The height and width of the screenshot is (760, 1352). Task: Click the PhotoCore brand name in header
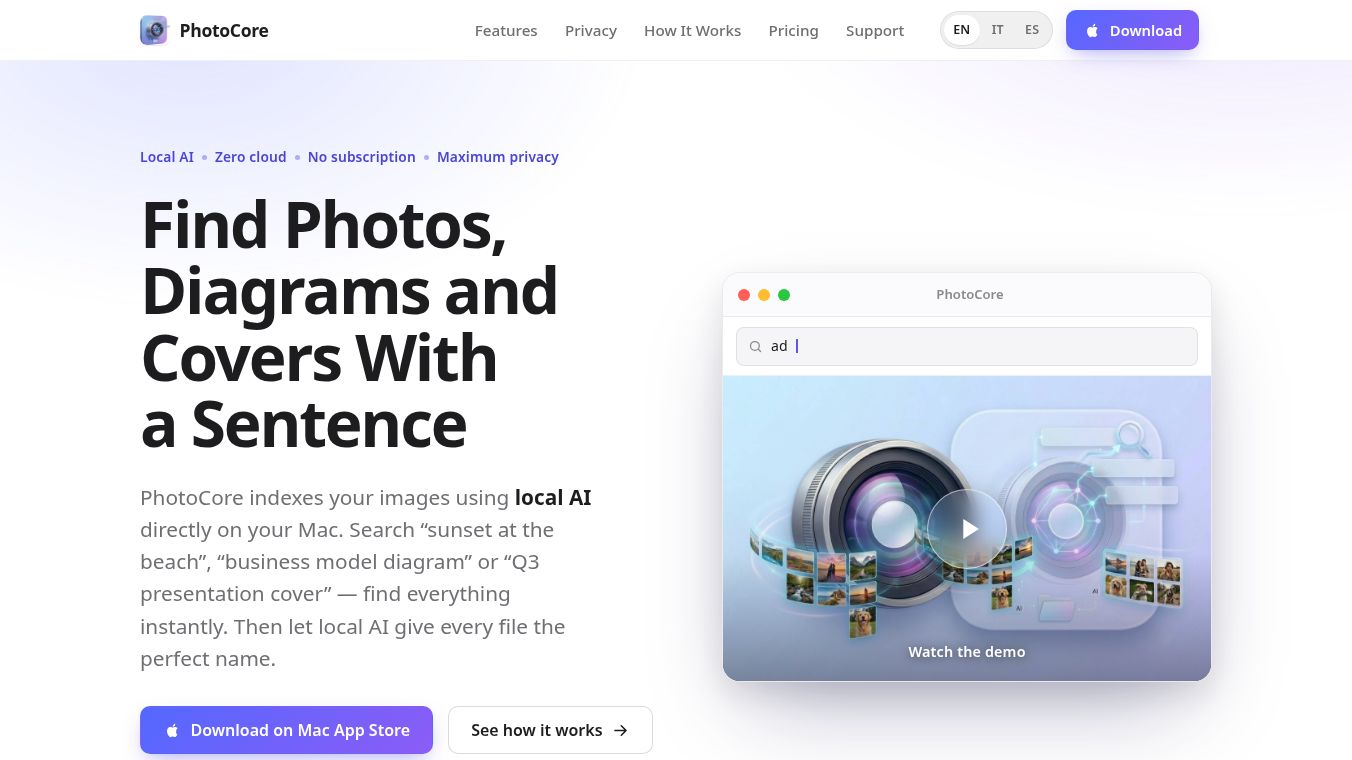click(x=224, y=31)
